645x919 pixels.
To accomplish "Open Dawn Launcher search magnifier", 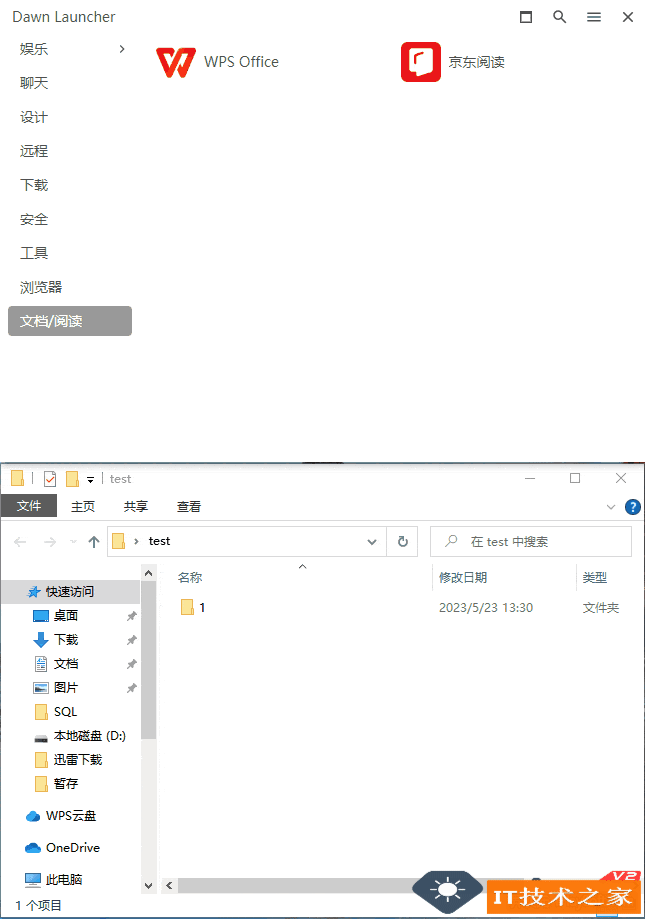I will [559, 17].
